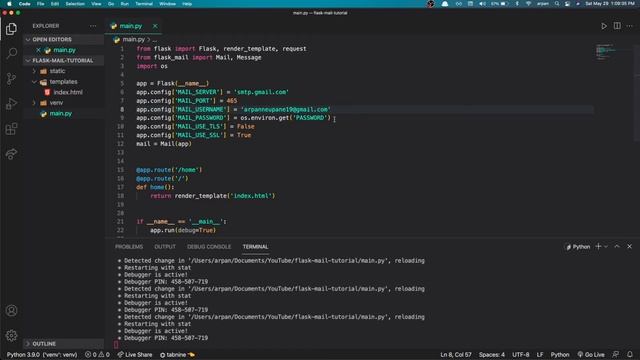This screenshot has width=640, height=360.
Task: Change language mode Python in status bar
Action: [560, 355]
